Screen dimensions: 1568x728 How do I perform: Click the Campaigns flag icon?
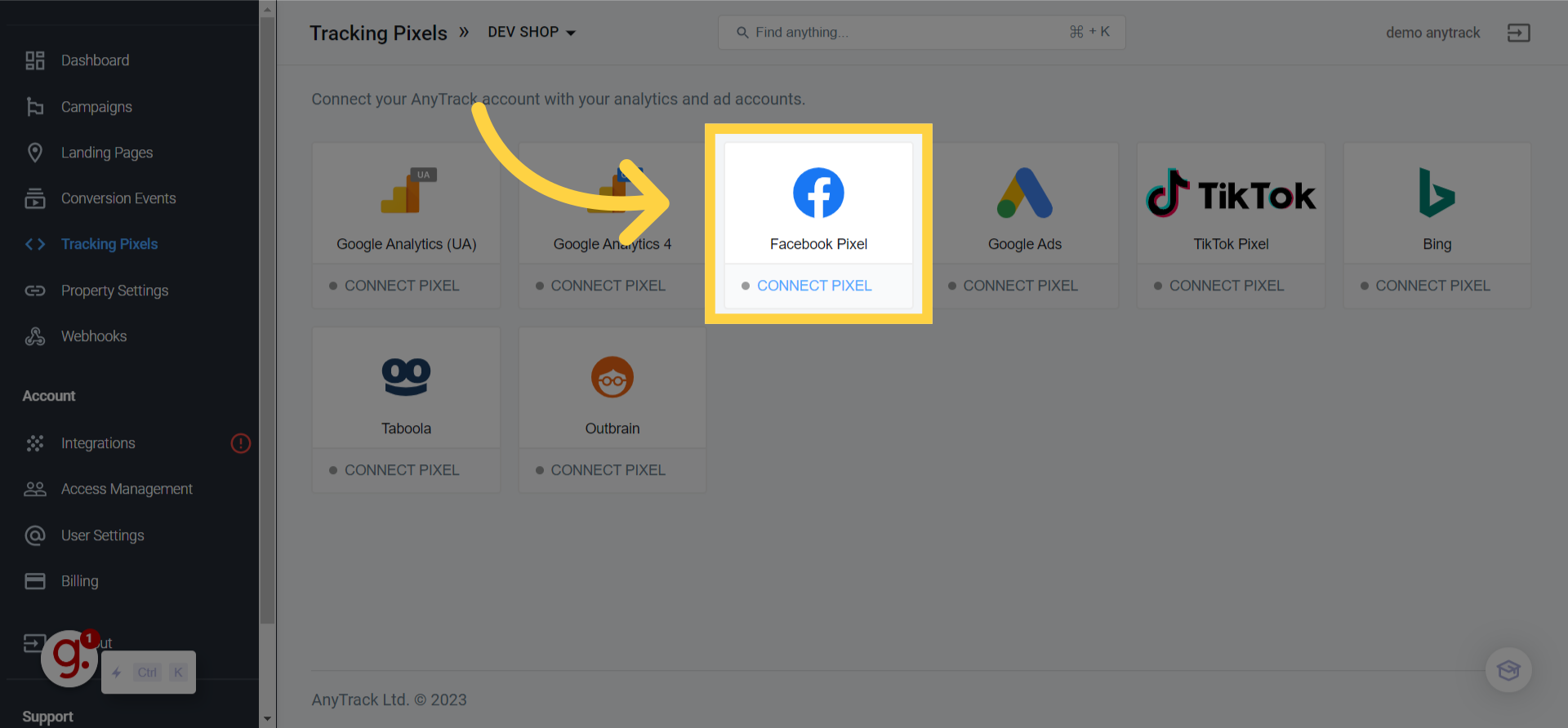tap(35, 107)
